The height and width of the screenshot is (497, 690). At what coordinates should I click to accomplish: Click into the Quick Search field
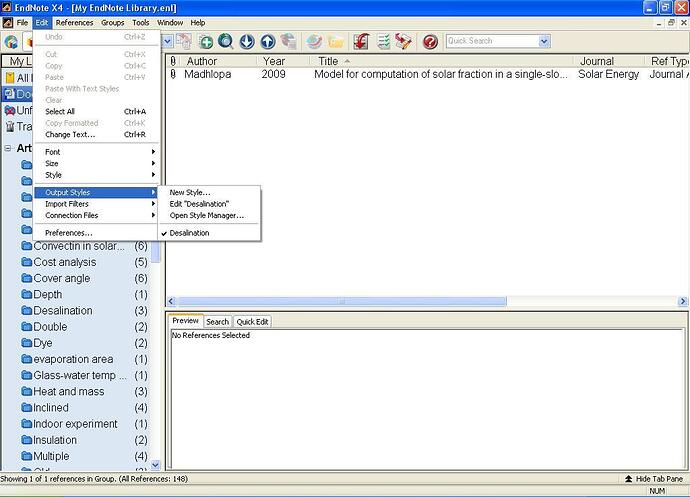492,41
